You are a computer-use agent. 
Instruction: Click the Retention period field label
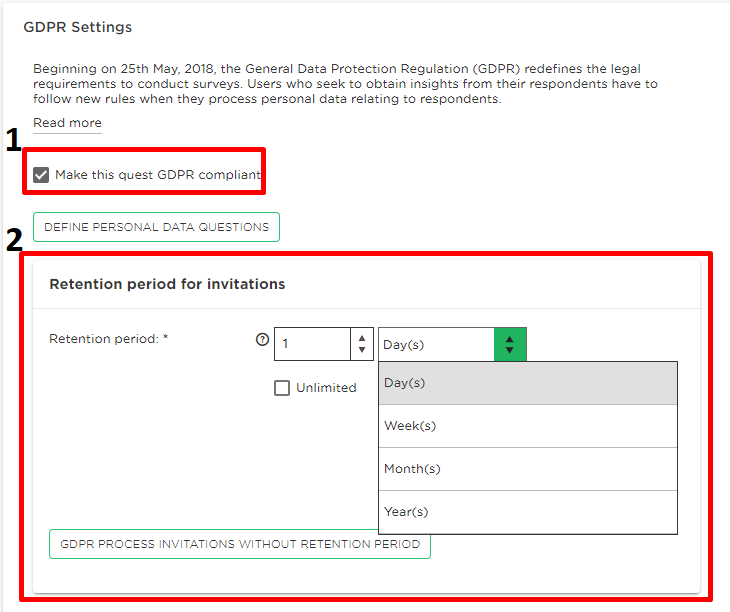108,339
